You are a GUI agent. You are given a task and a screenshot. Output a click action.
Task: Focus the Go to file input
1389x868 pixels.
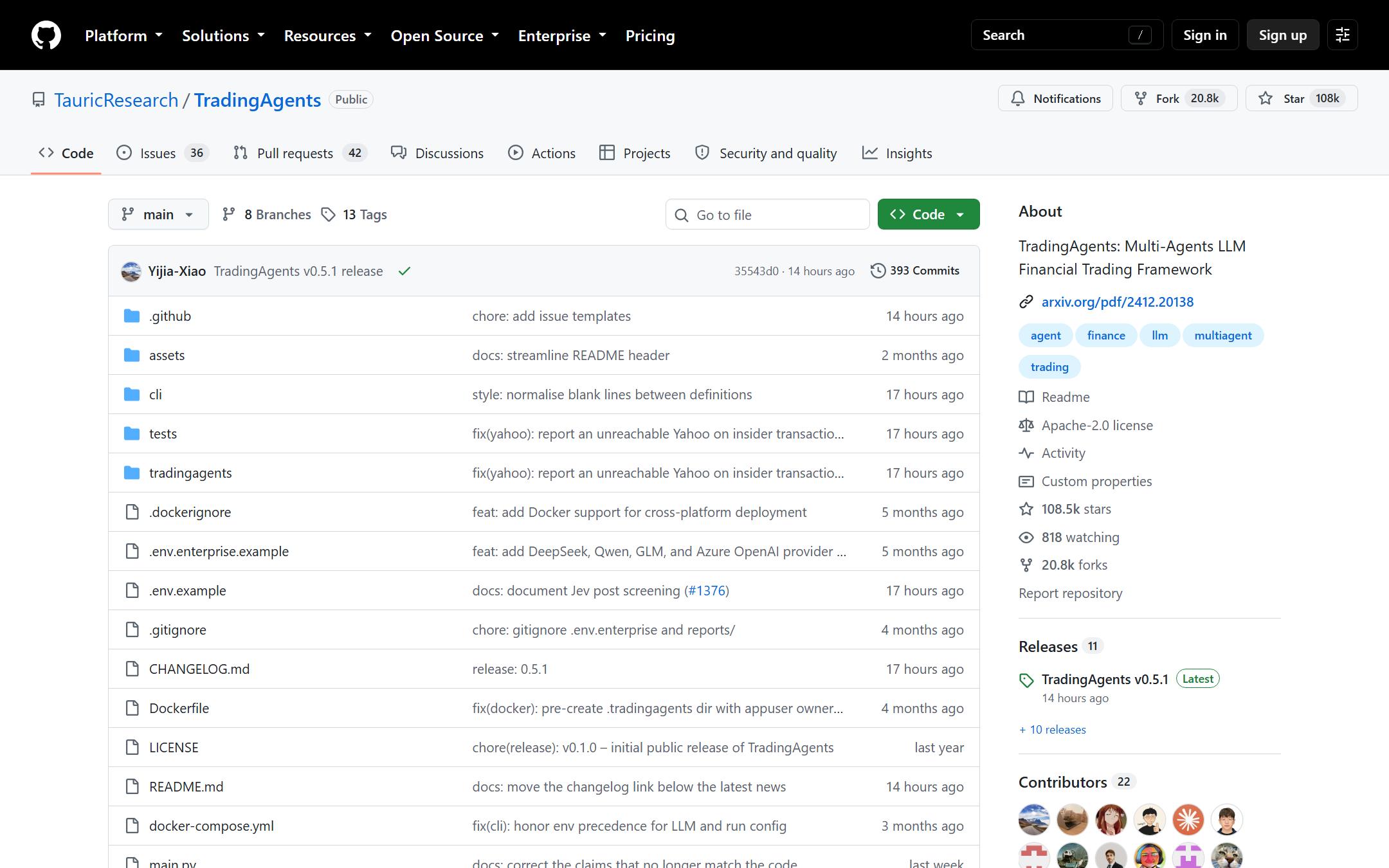point(768,214)
